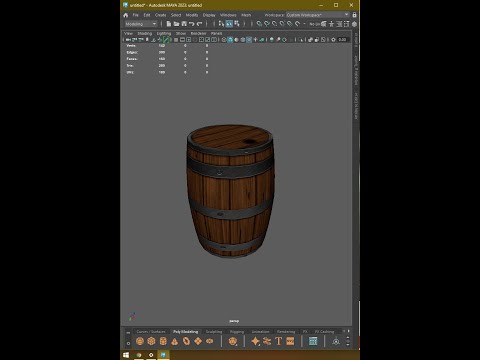Switch to the Animation shelf tab
Screen dimensions: 480x360
click(260, 331)
